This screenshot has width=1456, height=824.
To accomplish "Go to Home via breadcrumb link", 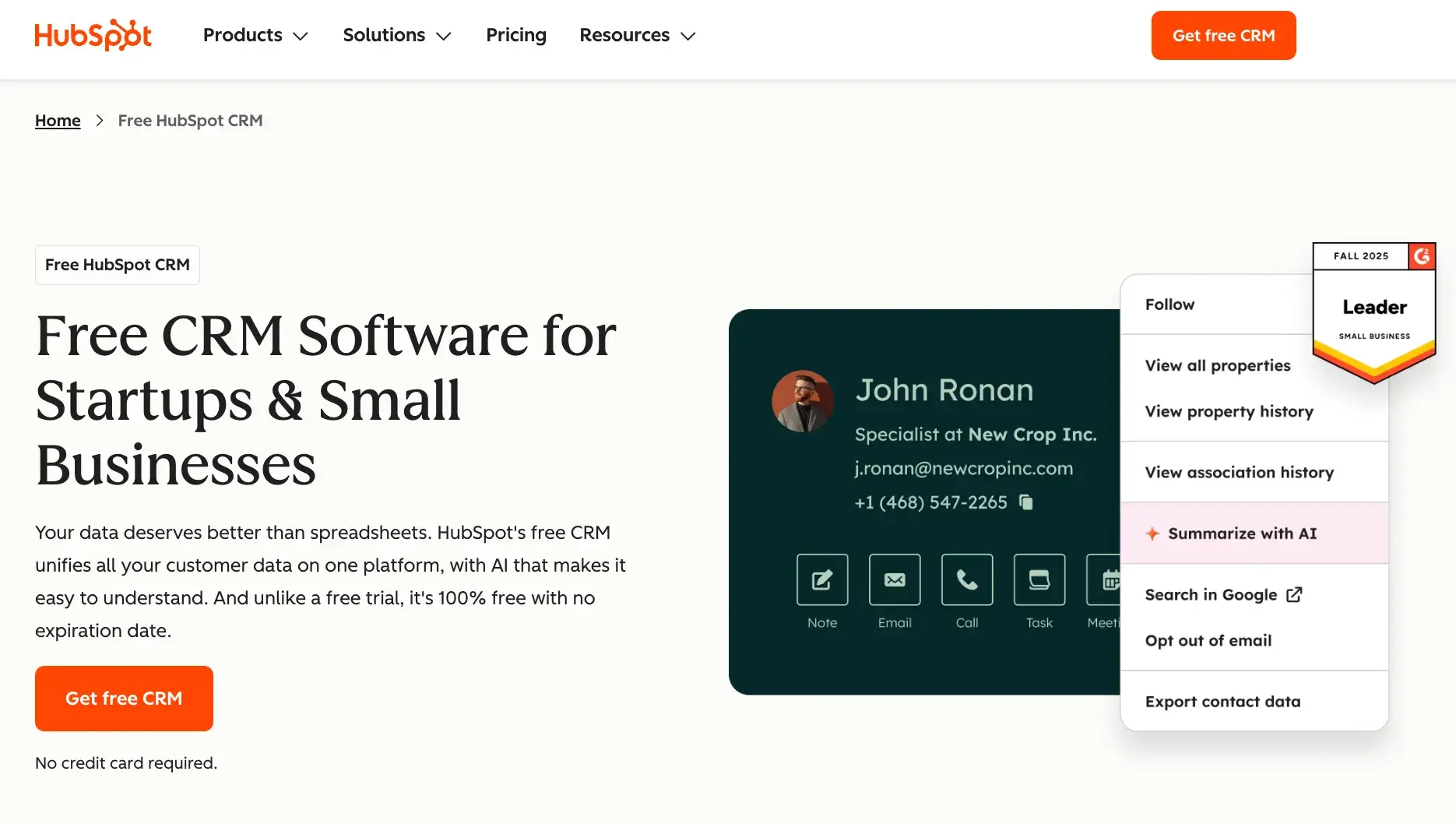I will 58,121.
